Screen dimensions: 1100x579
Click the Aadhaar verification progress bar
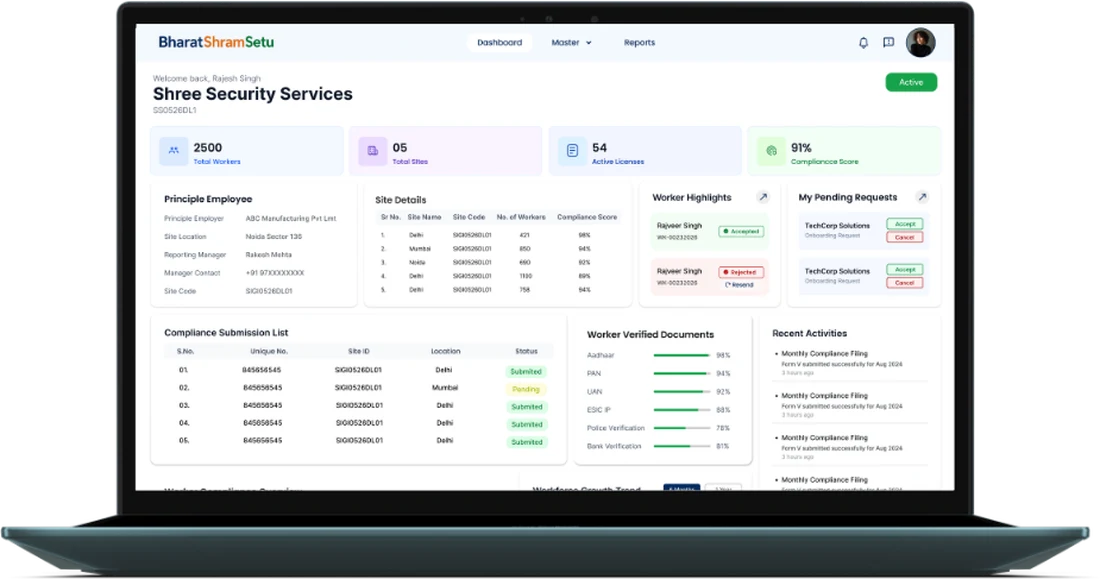[x=682, y=355]
